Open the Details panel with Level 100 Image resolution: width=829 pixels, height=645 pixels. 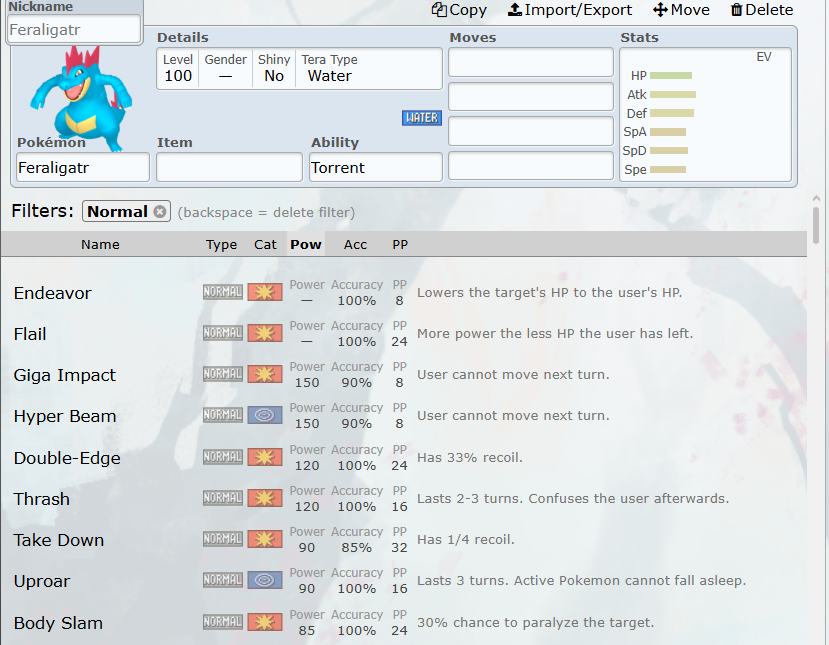click(299, 69)
